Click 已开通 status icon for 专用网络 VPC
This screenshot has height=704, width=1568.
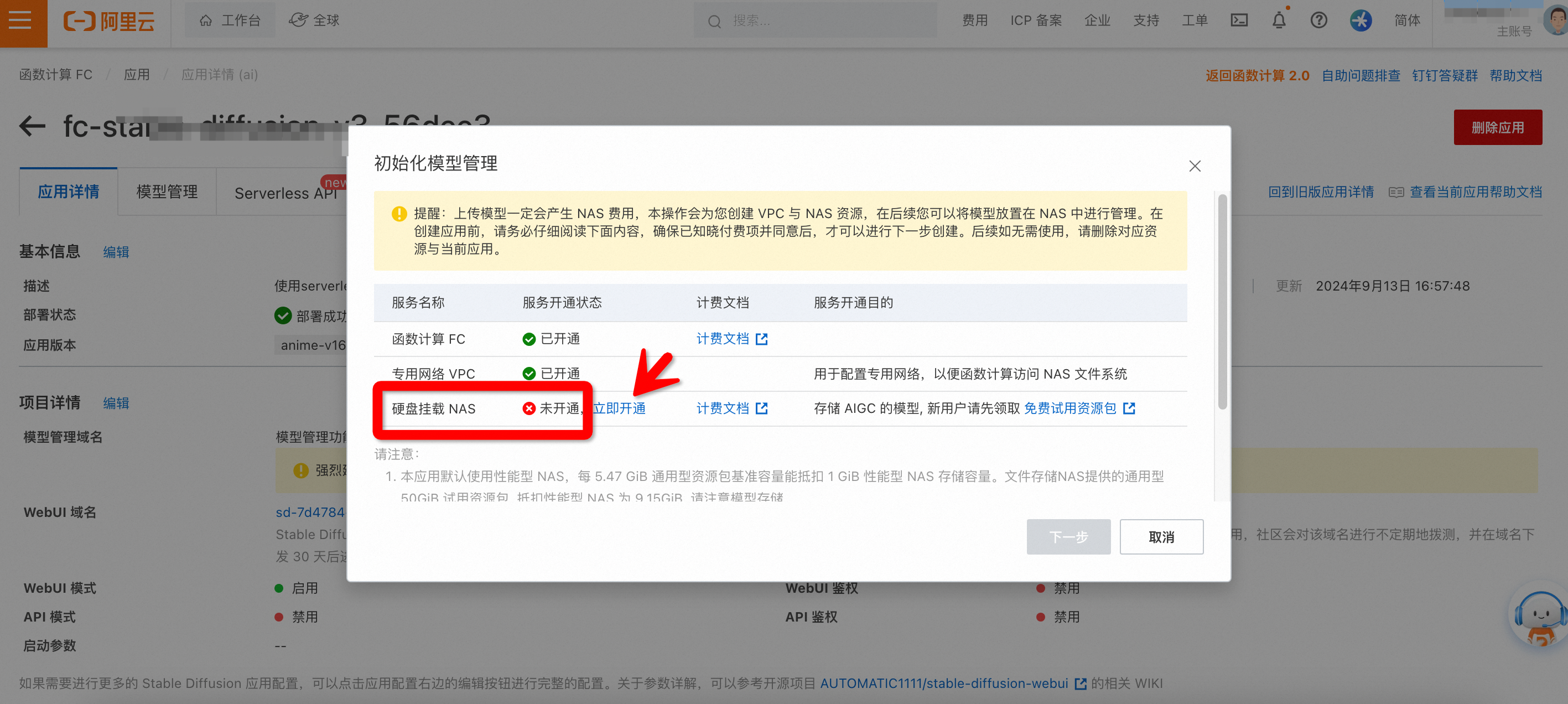529,374
